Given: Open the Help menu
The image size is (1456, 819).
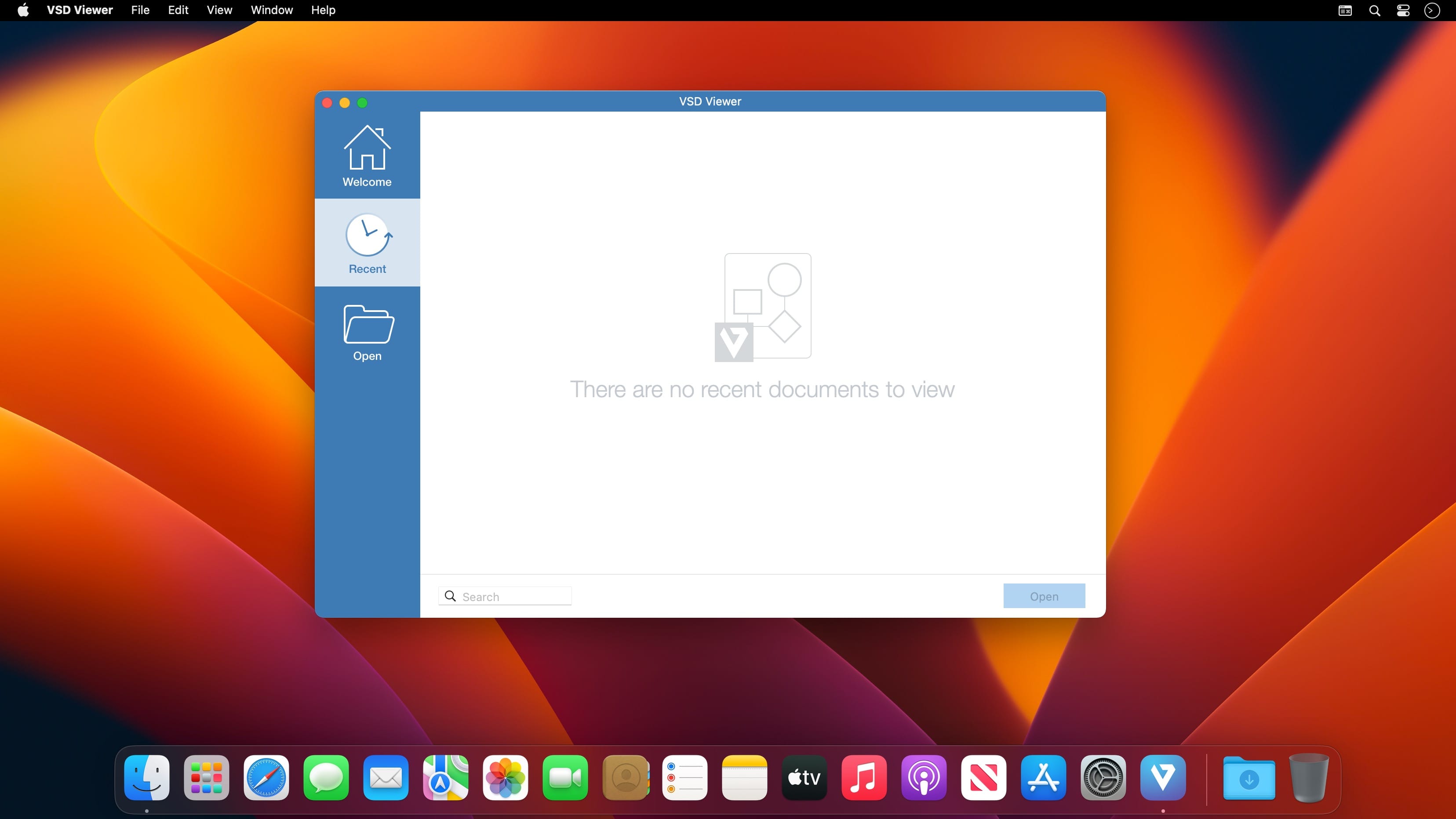Looking at the screenshot, I should pyautogui.click(x=323, y=10).
